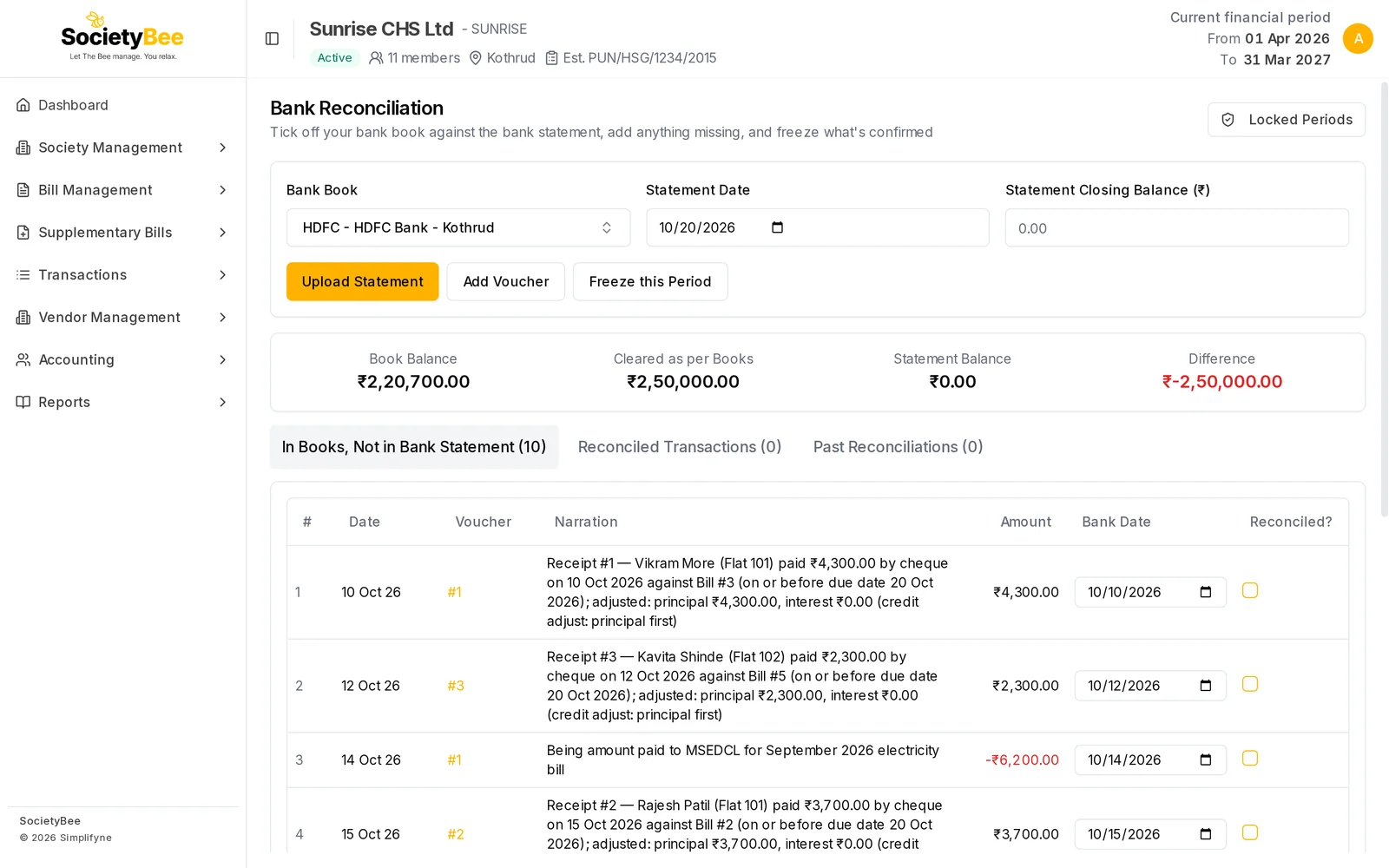Image resolution: width=1389 pixels, height=868 pixels.
Task: Click the registration clipboard icon
Action: point(551,58)
